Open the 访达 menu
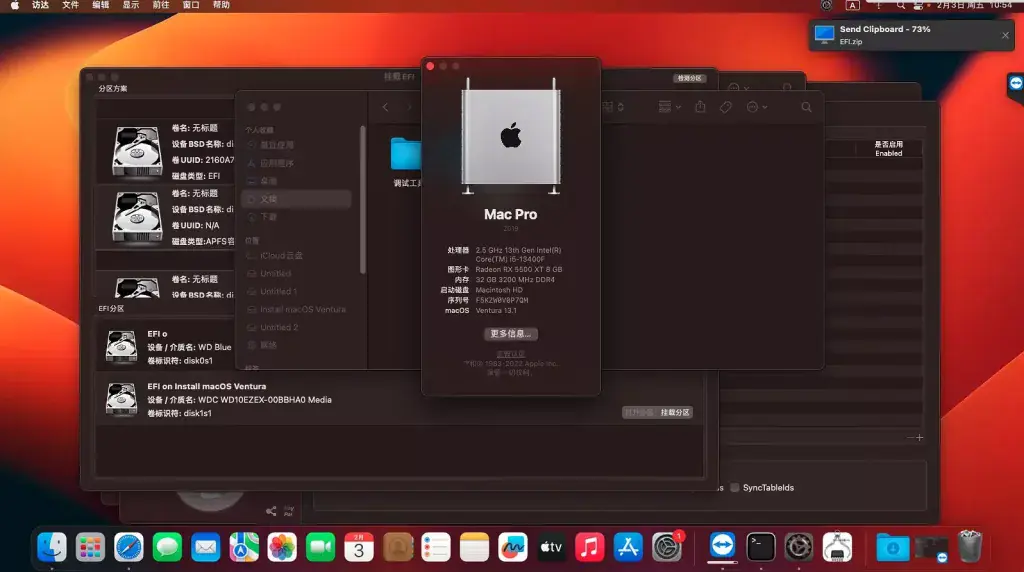Image resolution: width=1024 pixels, height=572 pixels. click(40, 5)
